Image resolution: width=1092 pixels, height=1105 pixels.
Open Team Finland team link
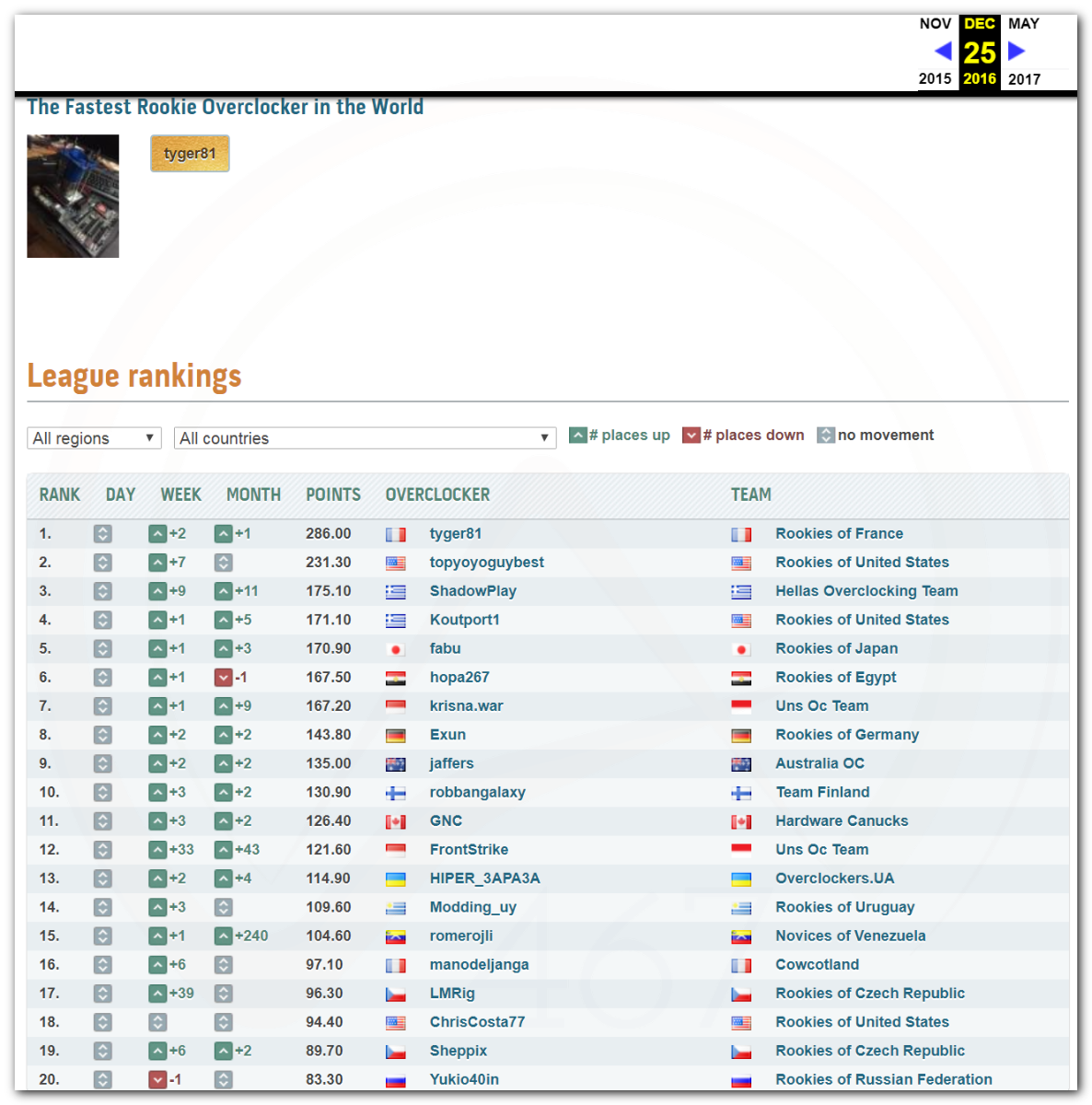click(823, 793)
